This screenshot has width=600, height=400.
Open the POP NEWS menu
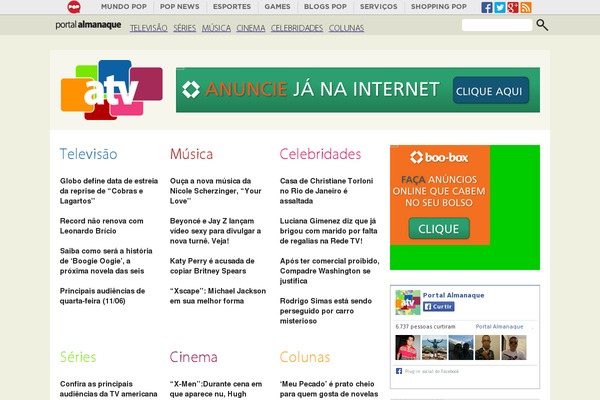coord(179,7)
